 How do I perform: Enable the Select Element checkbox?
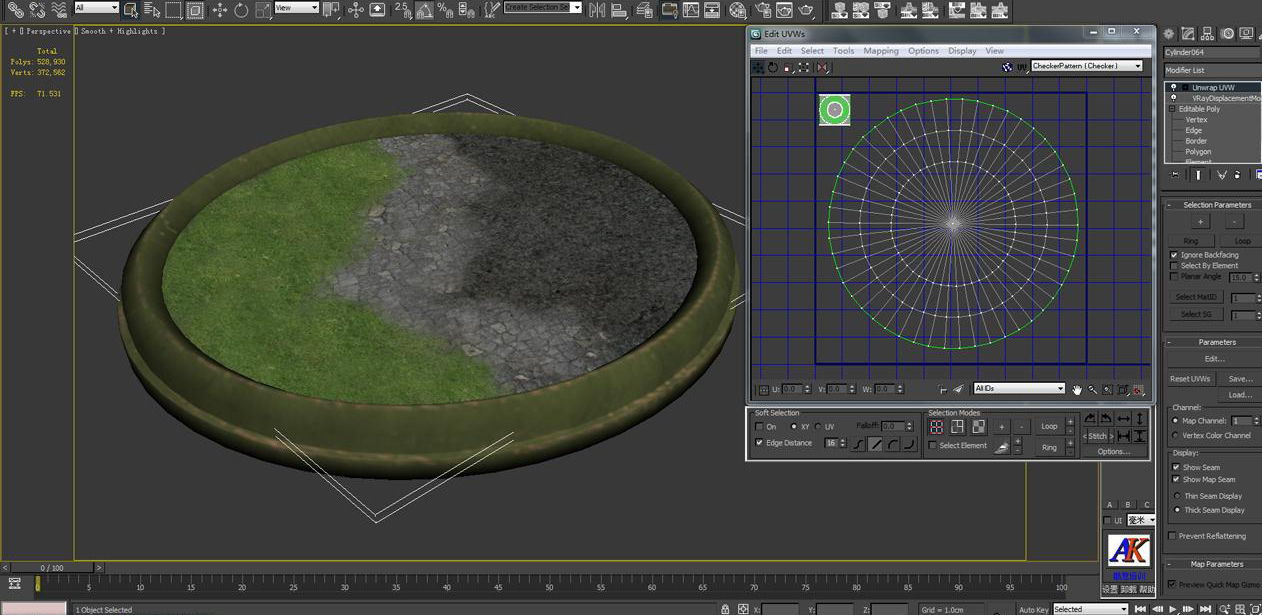tap(933, 446)
